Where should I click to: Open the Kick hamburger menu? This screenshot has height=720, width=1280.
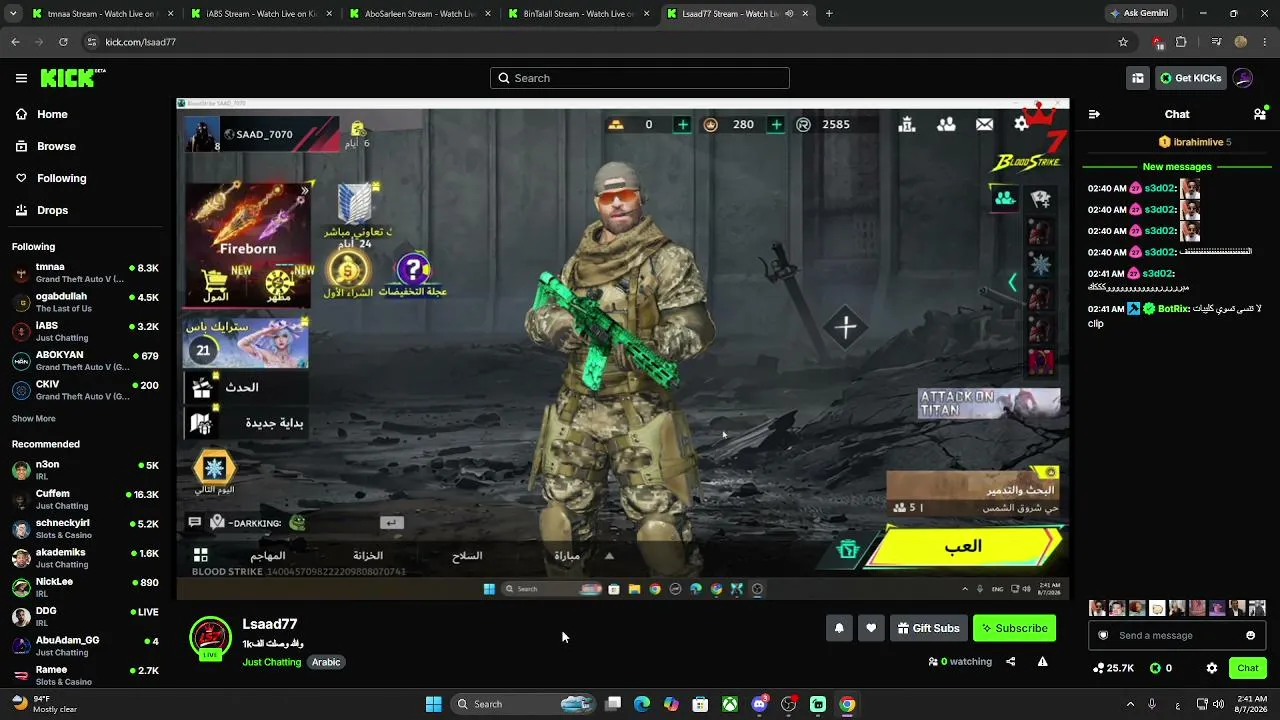(21, 78)
